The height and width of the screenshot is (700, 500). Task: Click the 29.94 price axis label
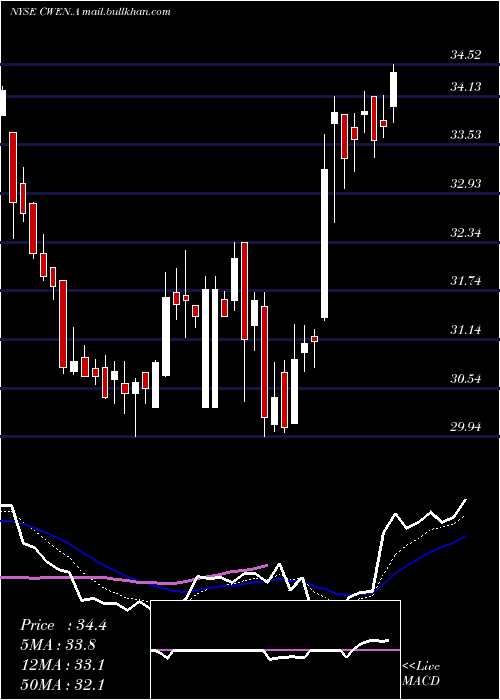tap(466, 427)
